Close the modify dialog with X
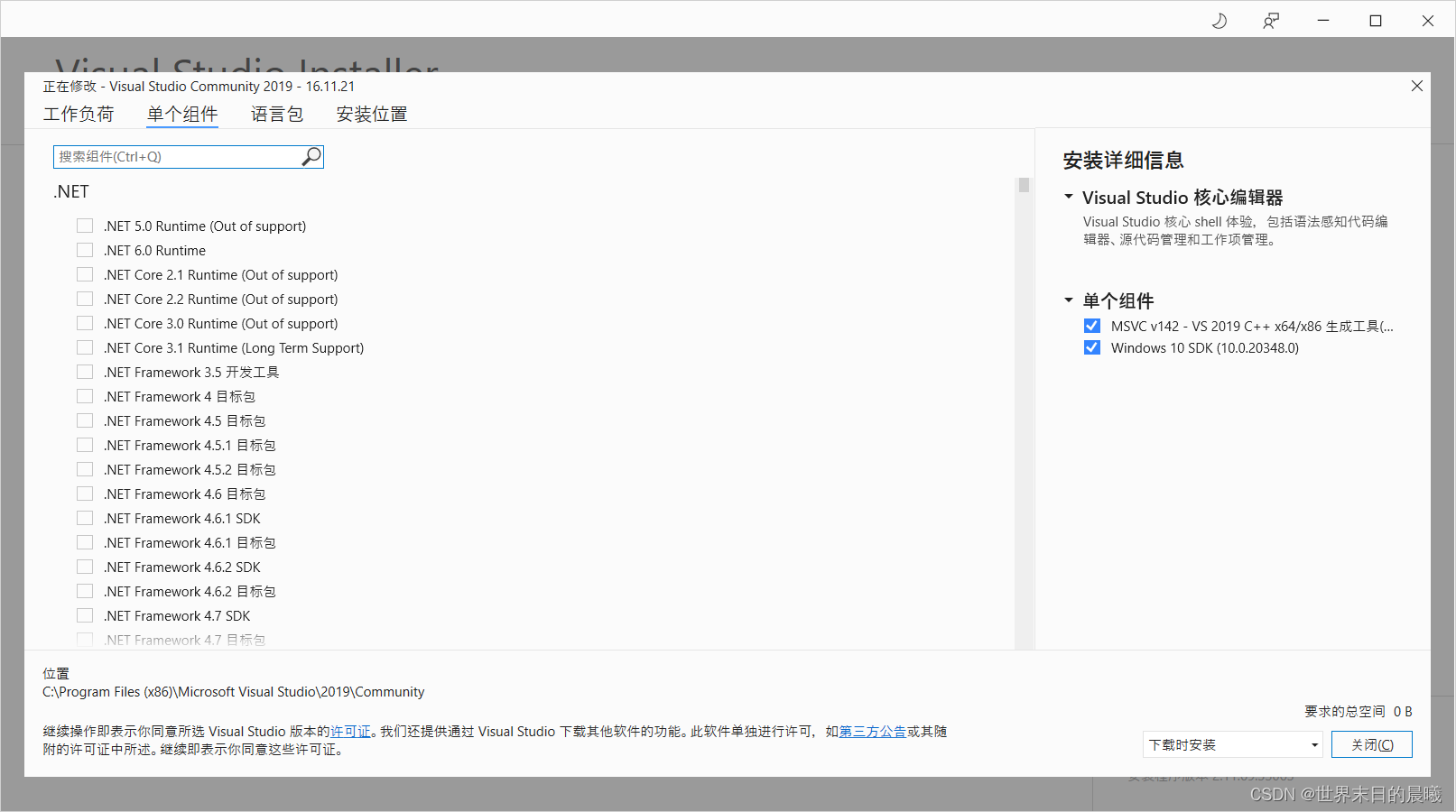This screenshot has width=1456, height=812. tap(1417, 86)
